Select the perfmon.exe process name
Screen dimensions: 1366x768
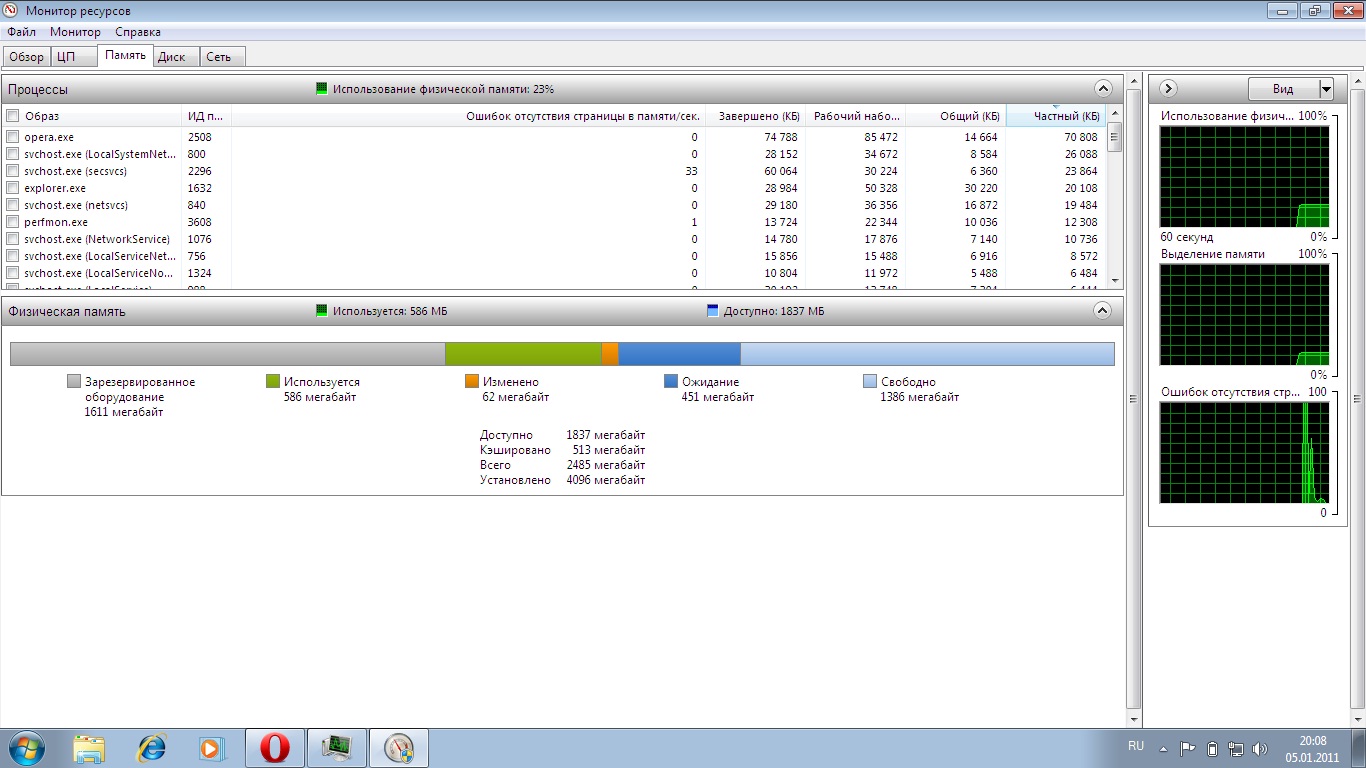point(56,222)
